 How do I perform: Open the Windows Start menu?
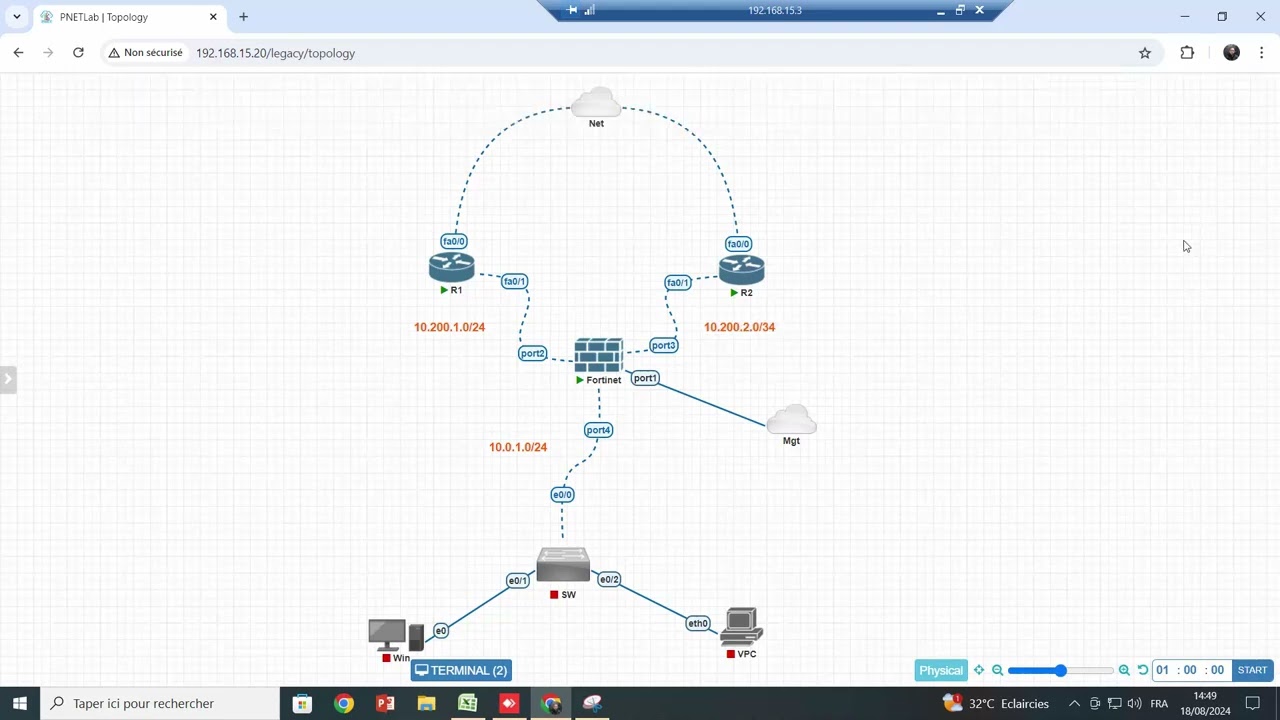click(x=20, y=703)
